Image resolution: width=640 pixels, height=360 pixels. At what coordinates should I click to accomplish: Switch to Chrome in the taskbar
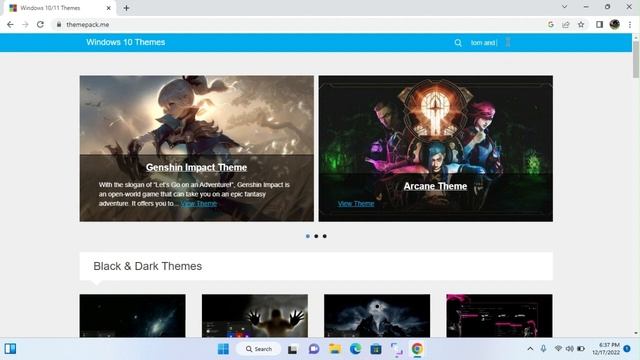(x=417, y=349)
